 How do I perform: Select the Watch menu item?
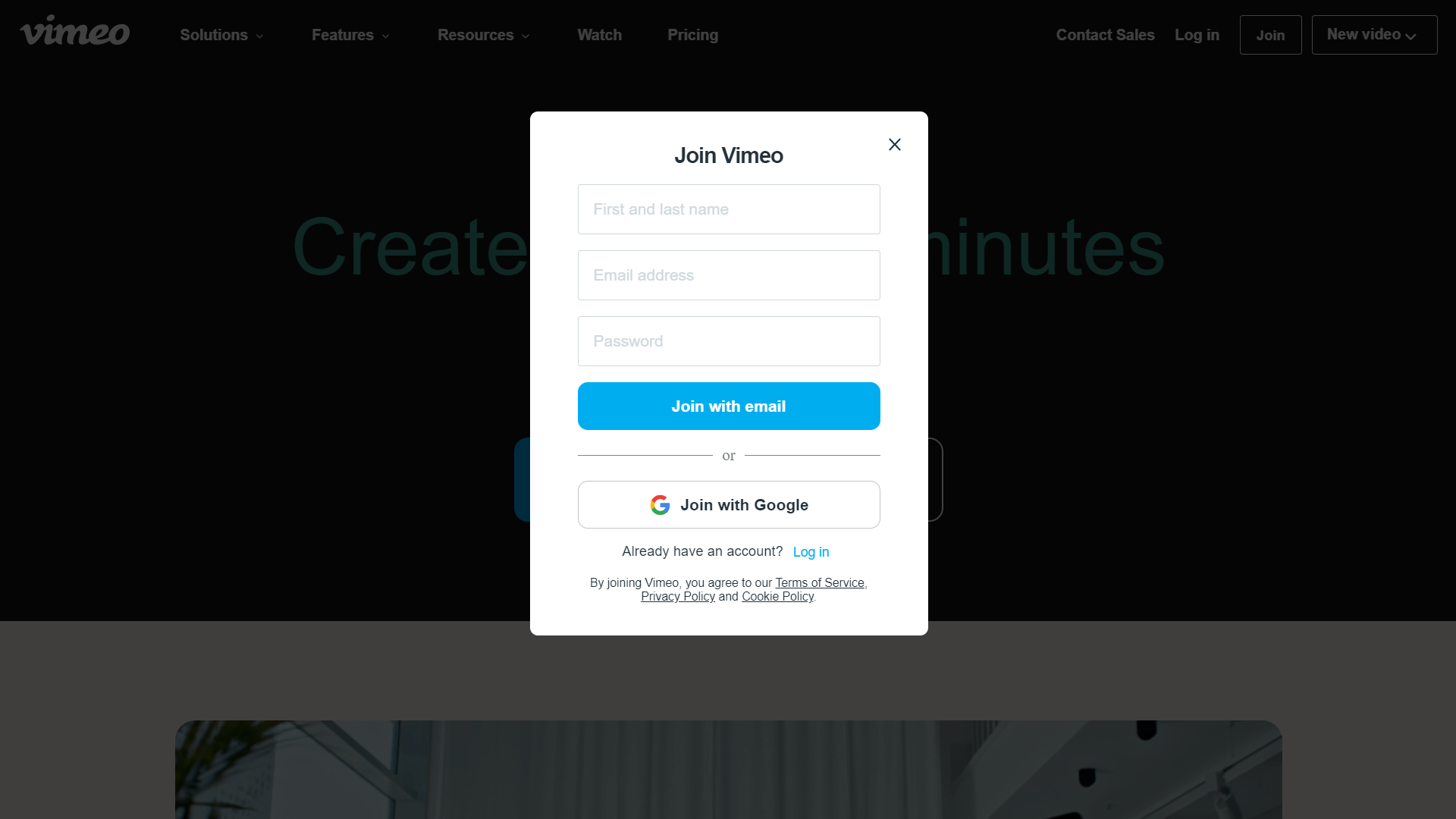coord(599,34)
